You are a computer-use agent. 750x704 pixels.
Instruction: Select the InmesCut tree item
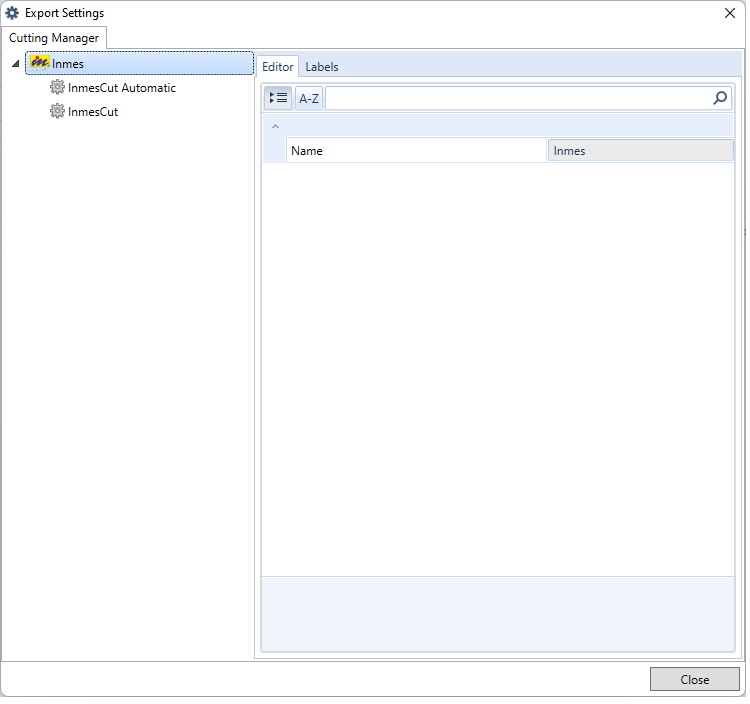click(x=93, y=112)
